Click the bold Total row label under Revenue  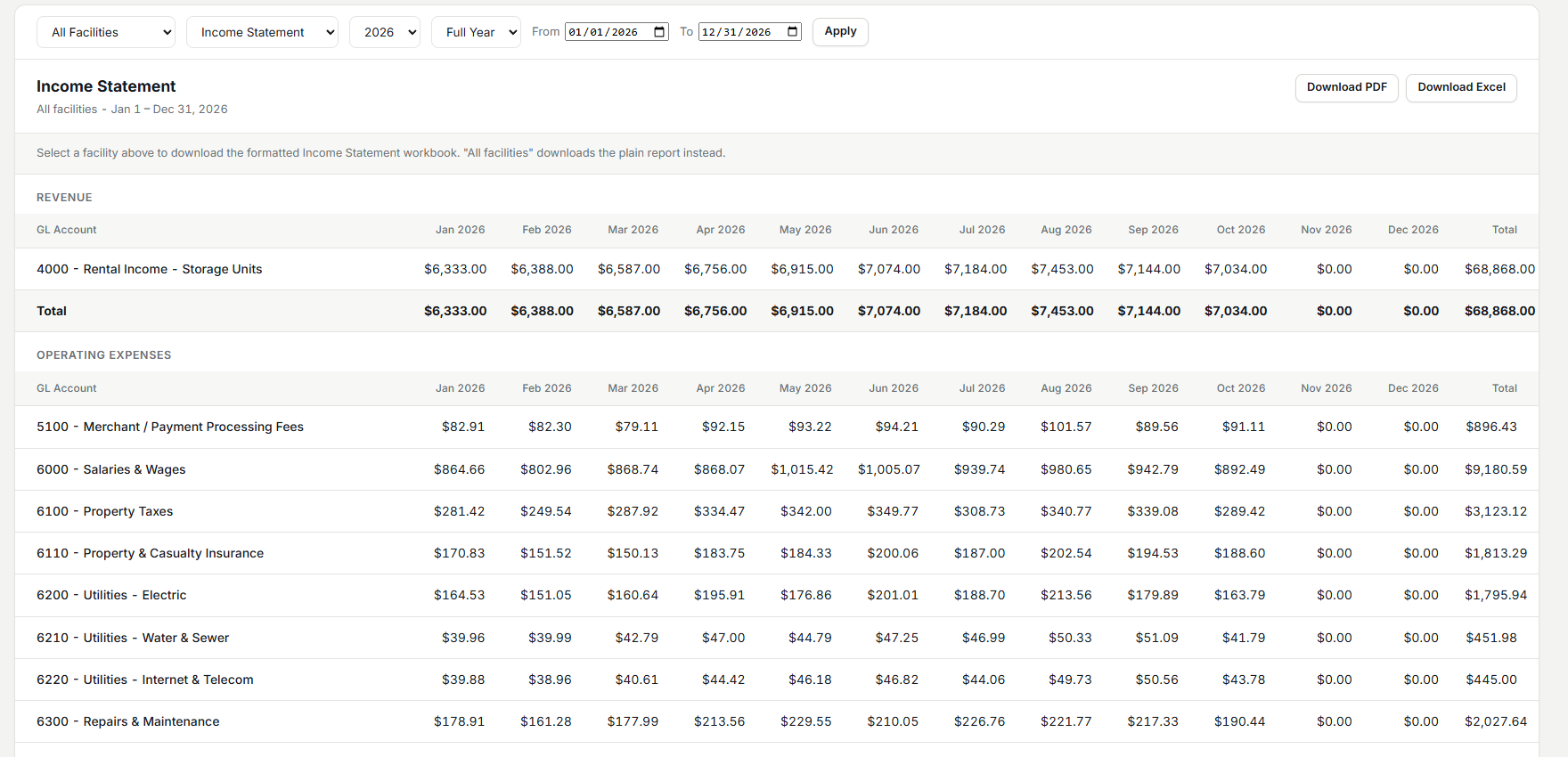pos(52,311)
